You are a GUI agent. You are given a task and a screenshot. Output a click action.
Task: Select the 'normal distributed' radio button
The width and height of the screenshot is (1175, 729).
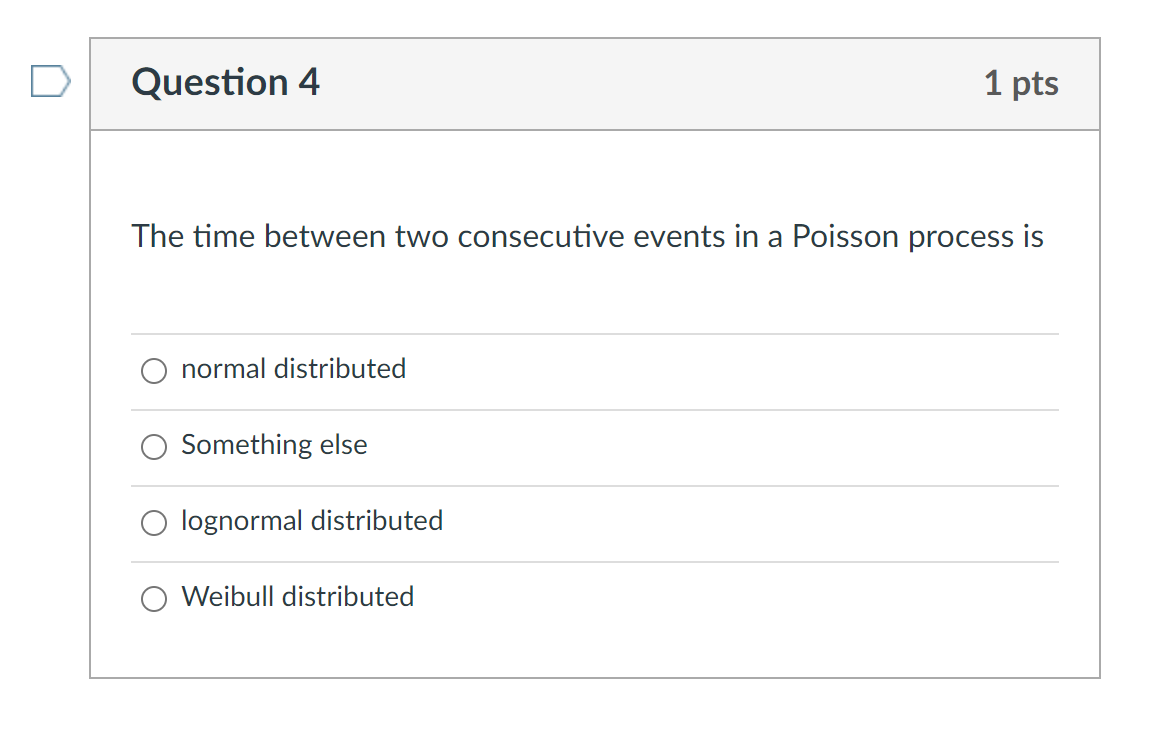[153, 370]
